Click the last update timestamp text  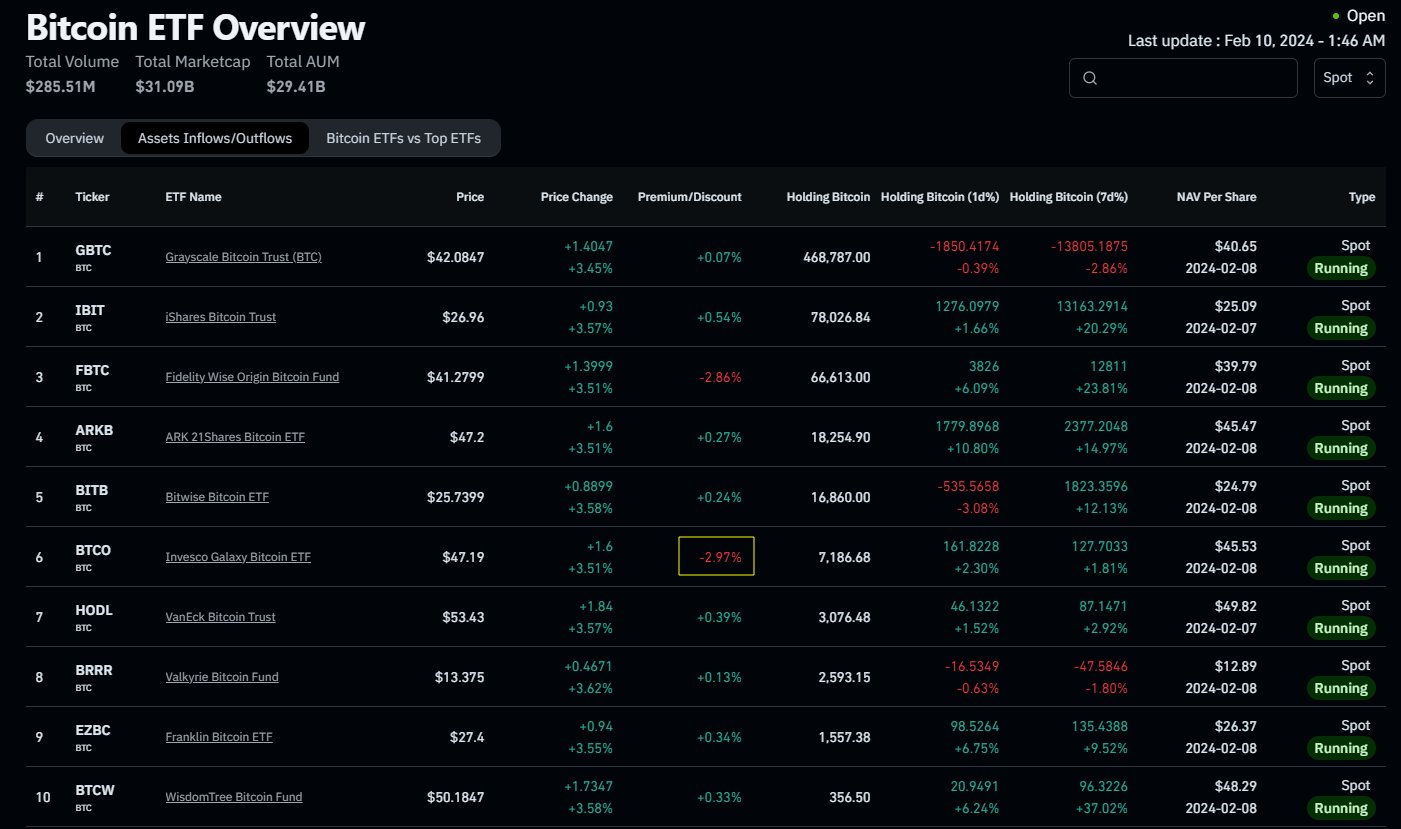[1257, 40]
